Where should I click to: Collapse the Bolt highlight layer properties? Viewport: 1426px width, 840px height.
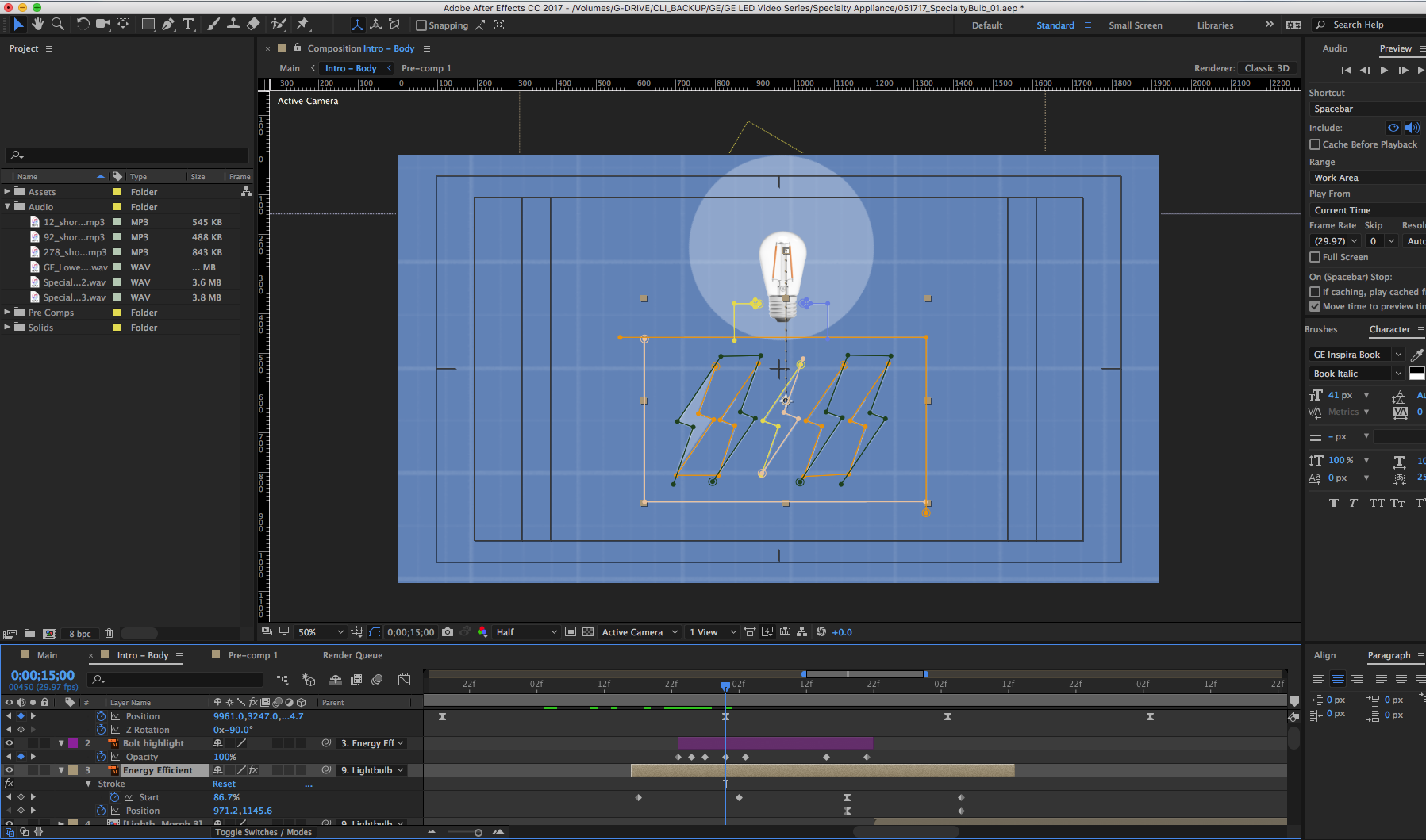[x=61, y=743]
